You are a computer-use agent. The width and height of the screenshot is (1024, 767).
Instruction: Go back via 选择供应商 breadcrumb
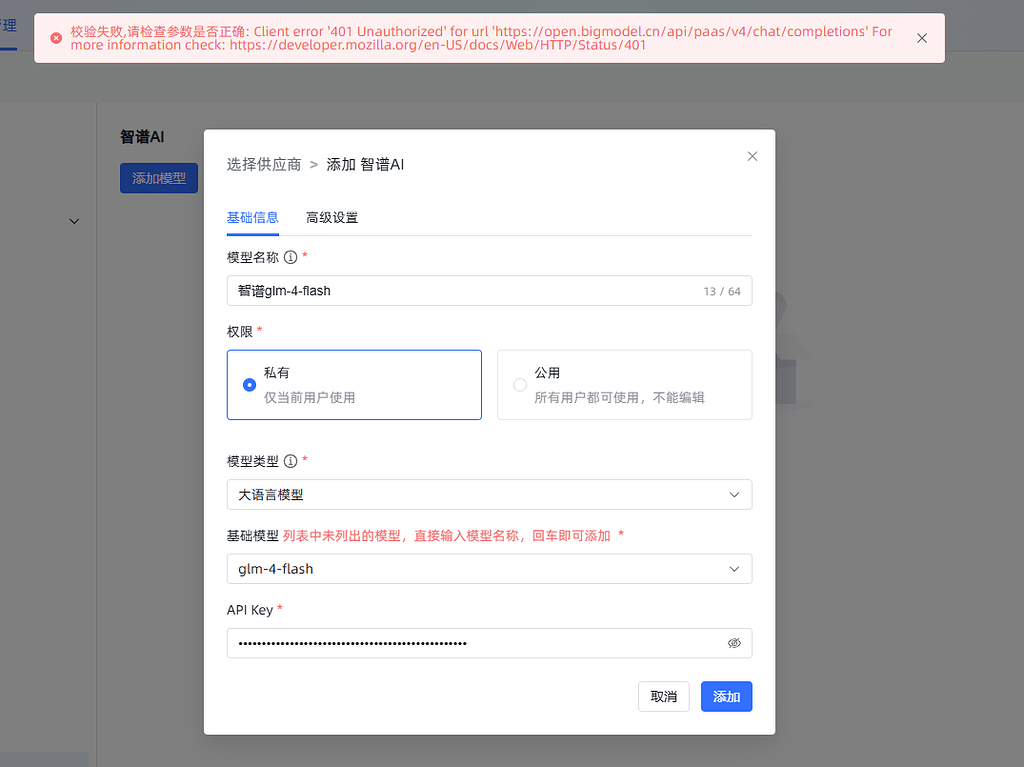click(x=264, y=164)
